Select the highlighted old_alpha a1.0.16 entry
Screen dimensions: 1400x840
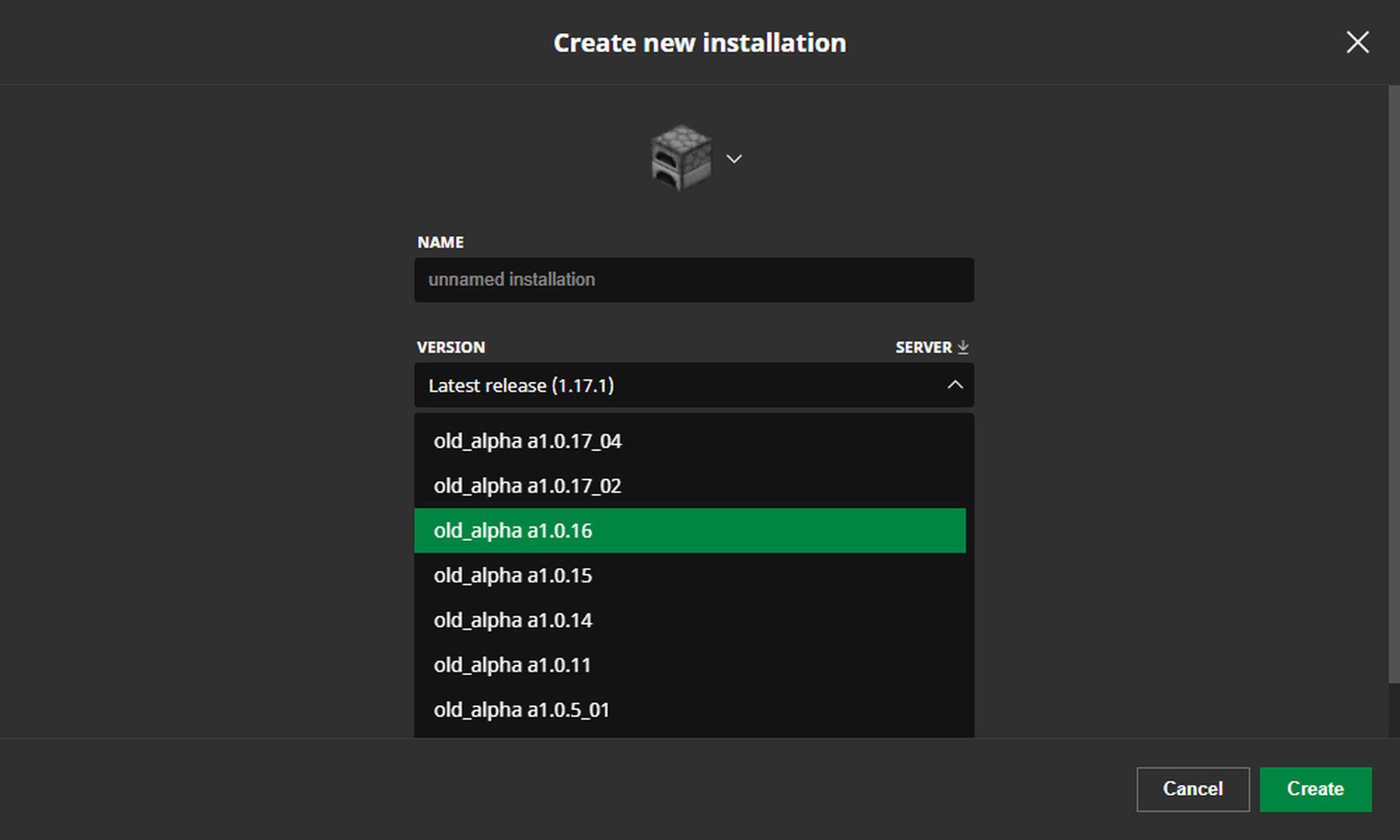(513, 531)
